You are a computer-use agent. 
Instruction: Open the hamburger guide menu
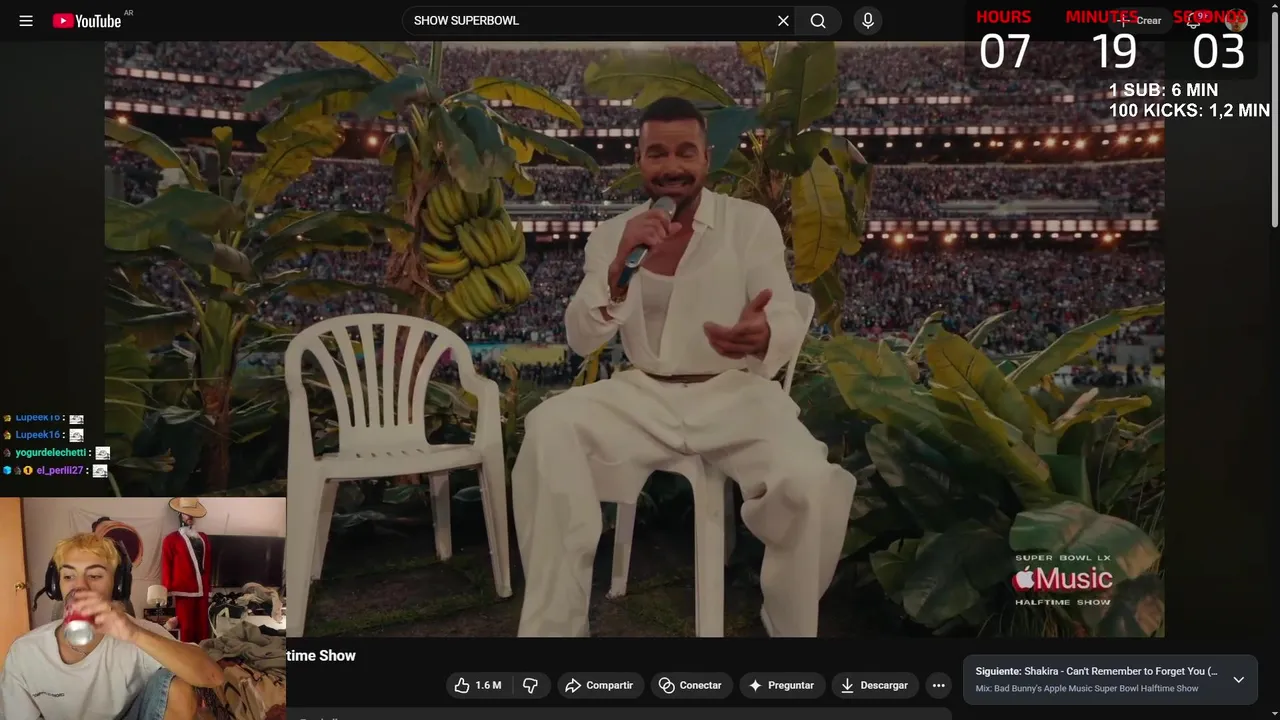pos(26,21)
